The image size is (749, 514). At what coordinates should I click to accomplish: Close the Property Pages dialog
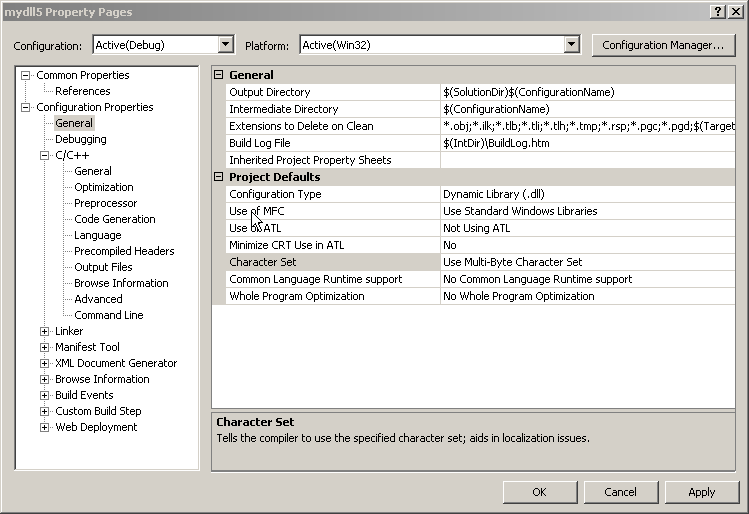pos(736,11)
